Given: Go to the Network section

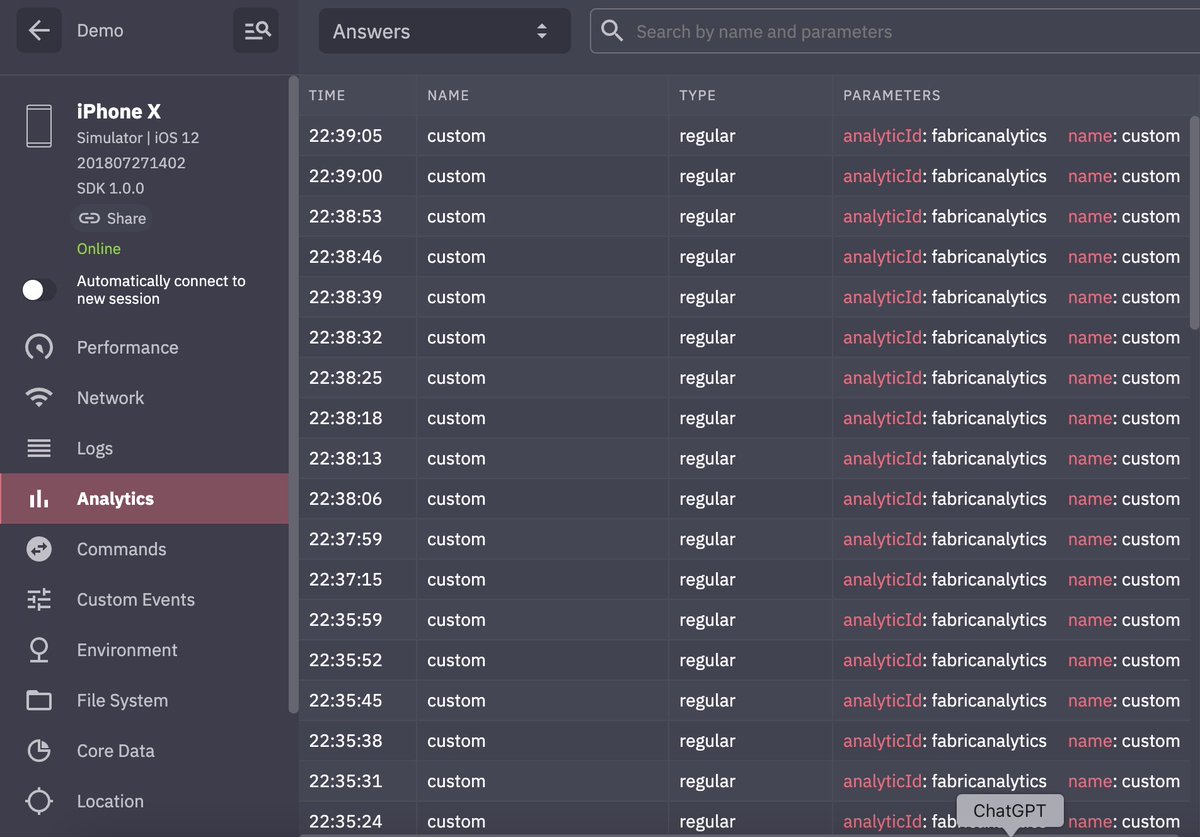Looking at the screenshot, I should click(144, 397).
